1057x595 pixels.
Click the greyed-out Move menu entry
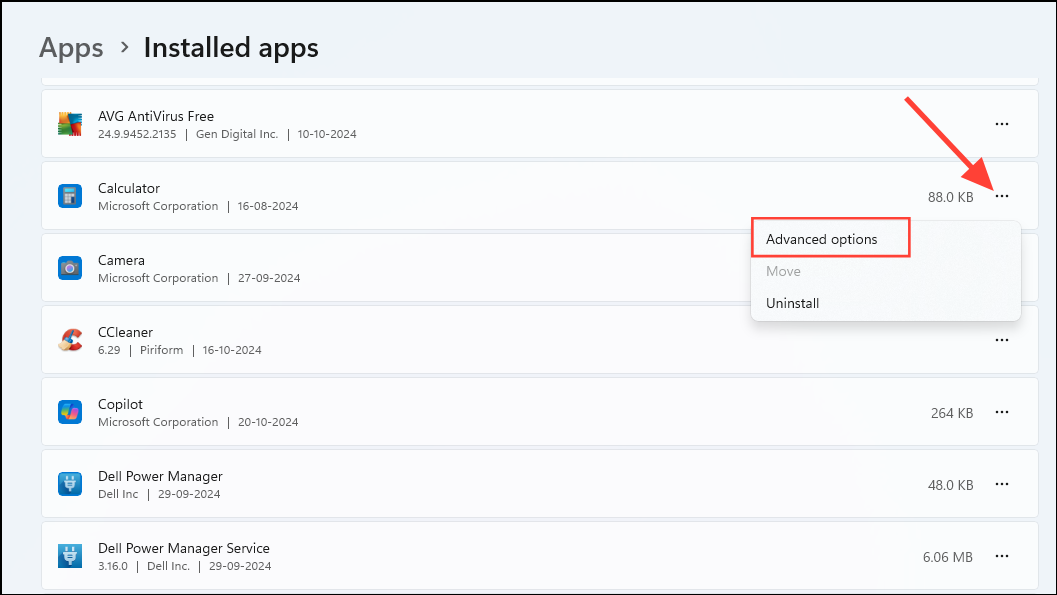(783, 271)
